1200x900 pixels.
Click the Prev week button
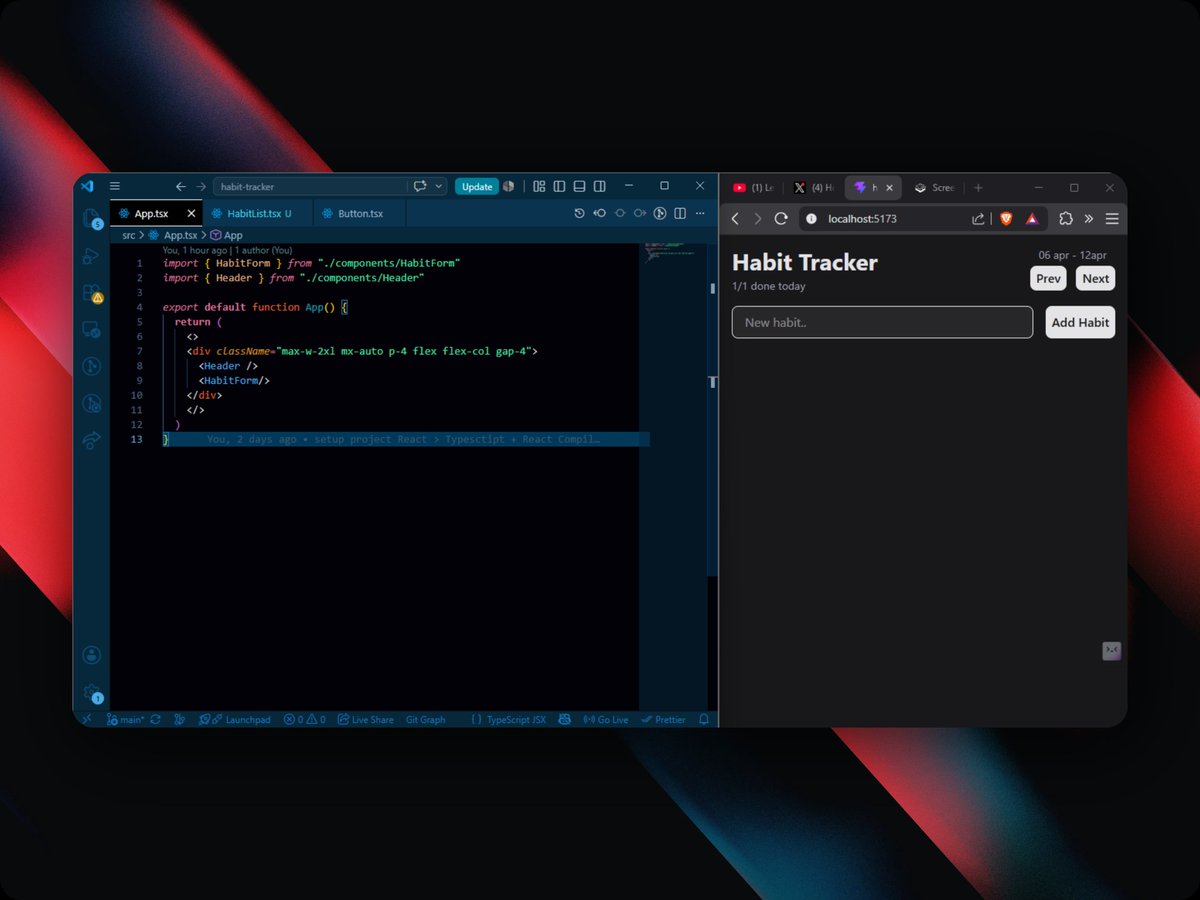(x=1048, y=278)
